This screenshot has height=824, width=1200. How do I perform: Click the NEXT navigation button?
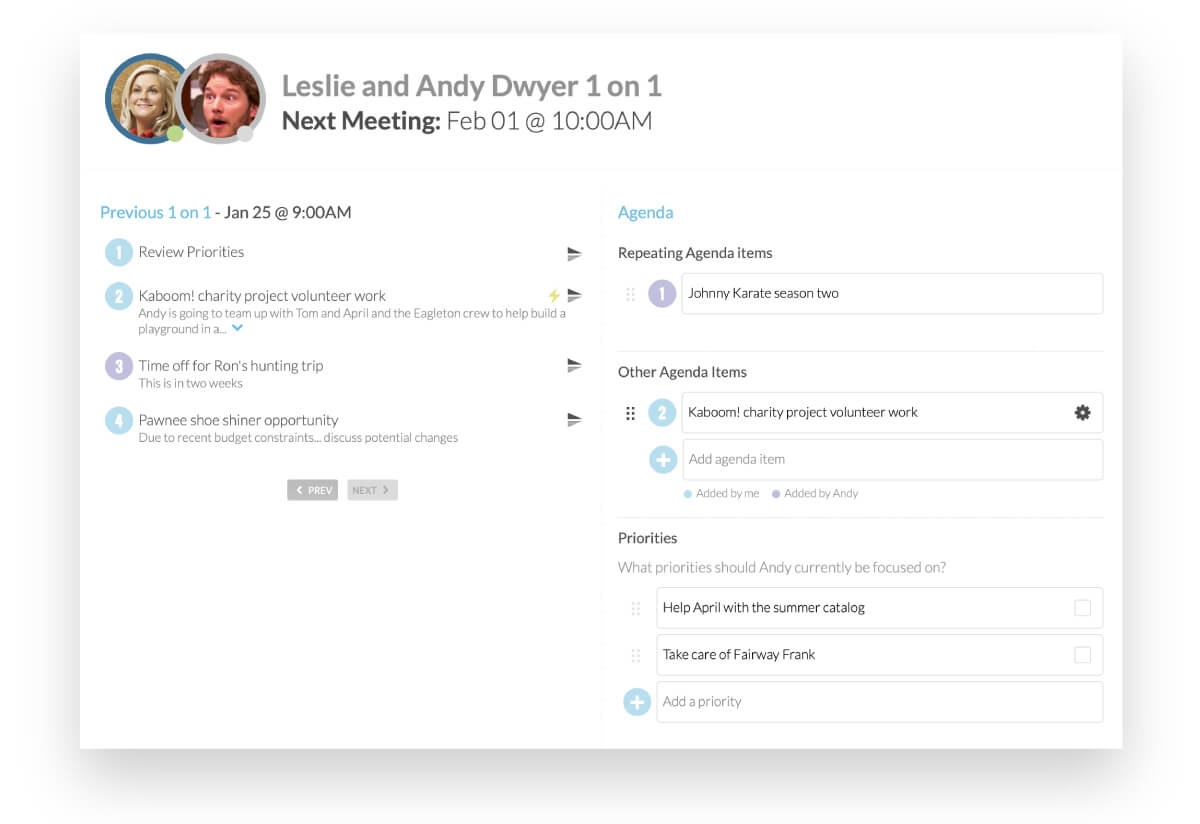(371, 489)
